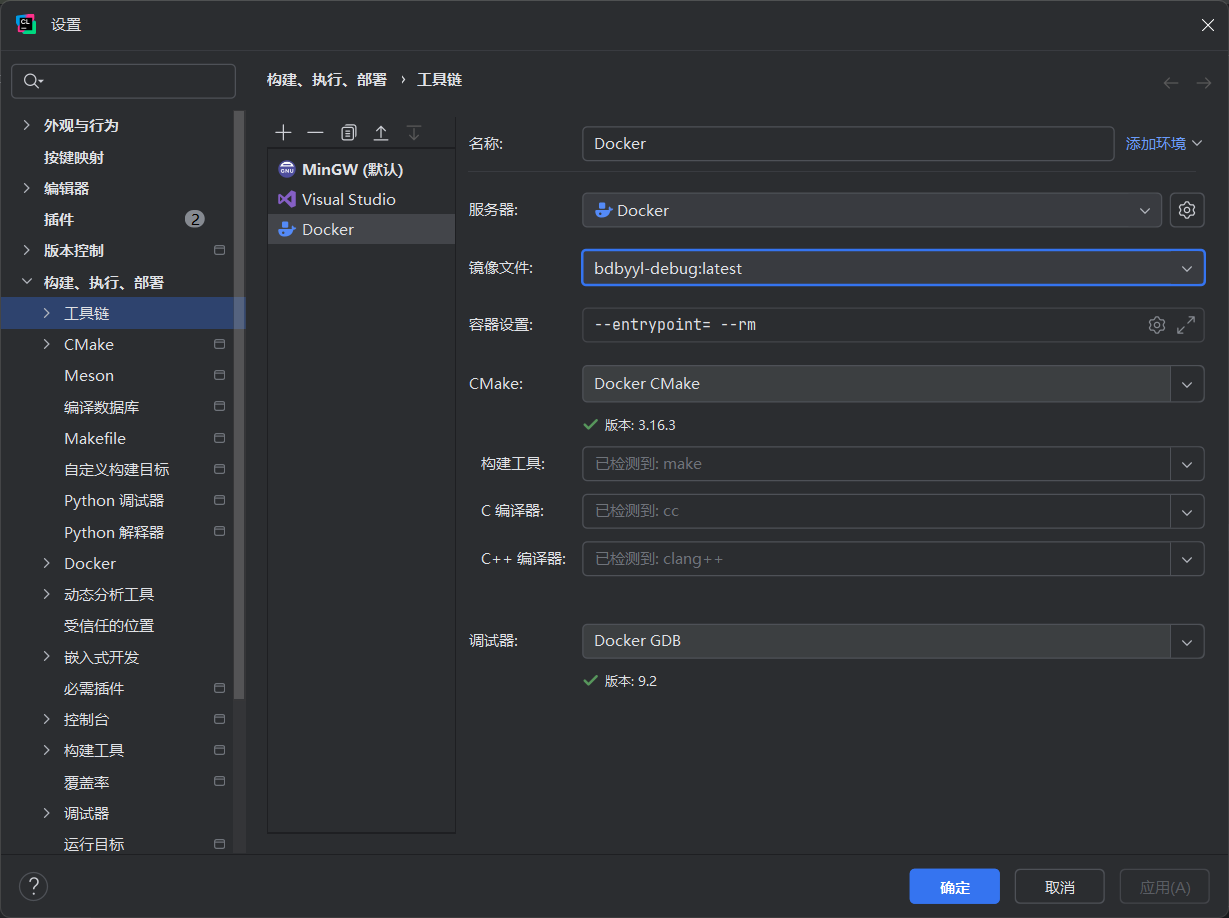Viewport: 1229px width, 918px height.
Task: Open the image file dropdown
Action: 1186,268
